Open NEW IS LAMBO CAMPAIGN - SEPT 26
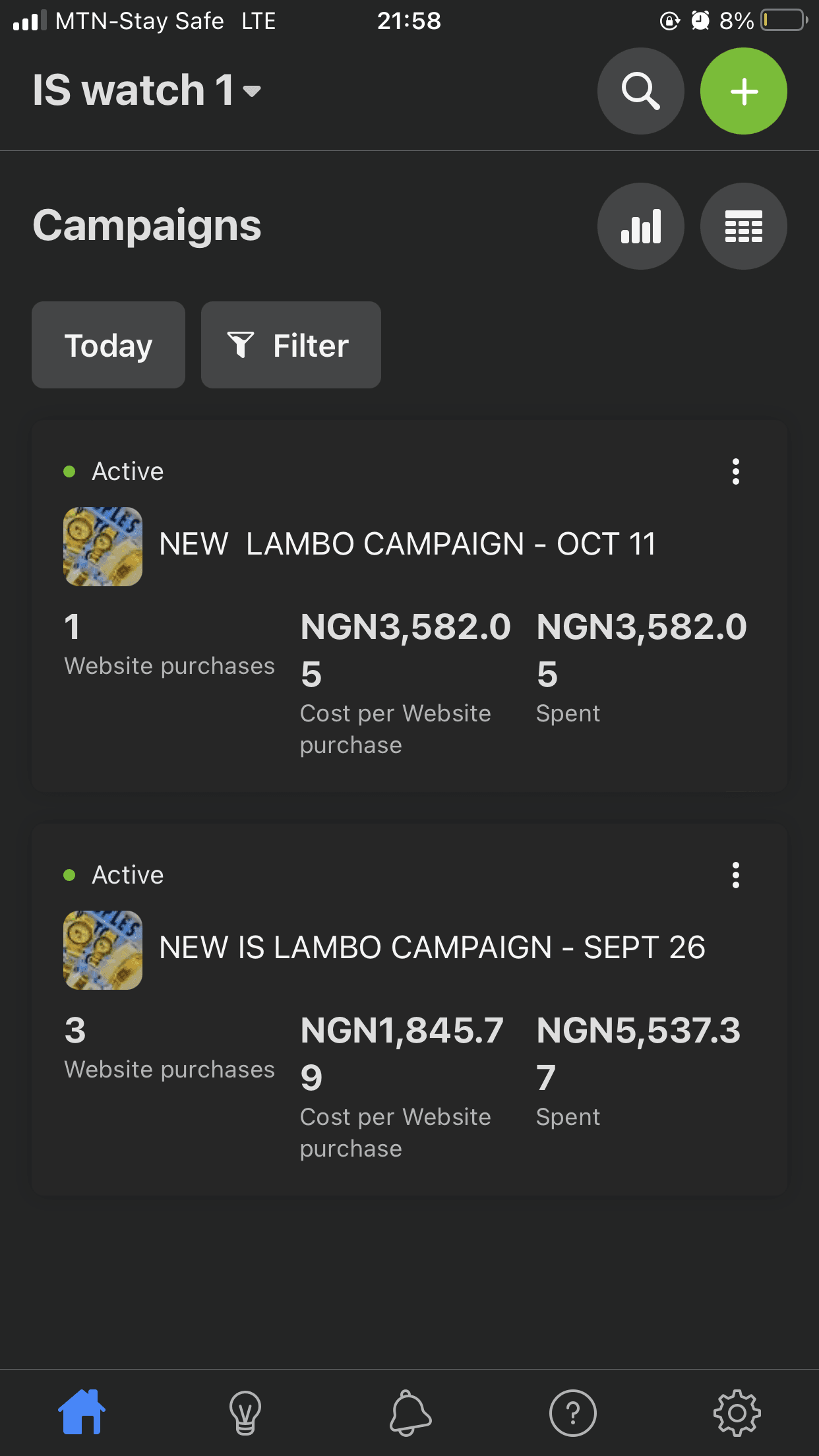The height and width of the screenshot is (1456, 819). point(433,948)
